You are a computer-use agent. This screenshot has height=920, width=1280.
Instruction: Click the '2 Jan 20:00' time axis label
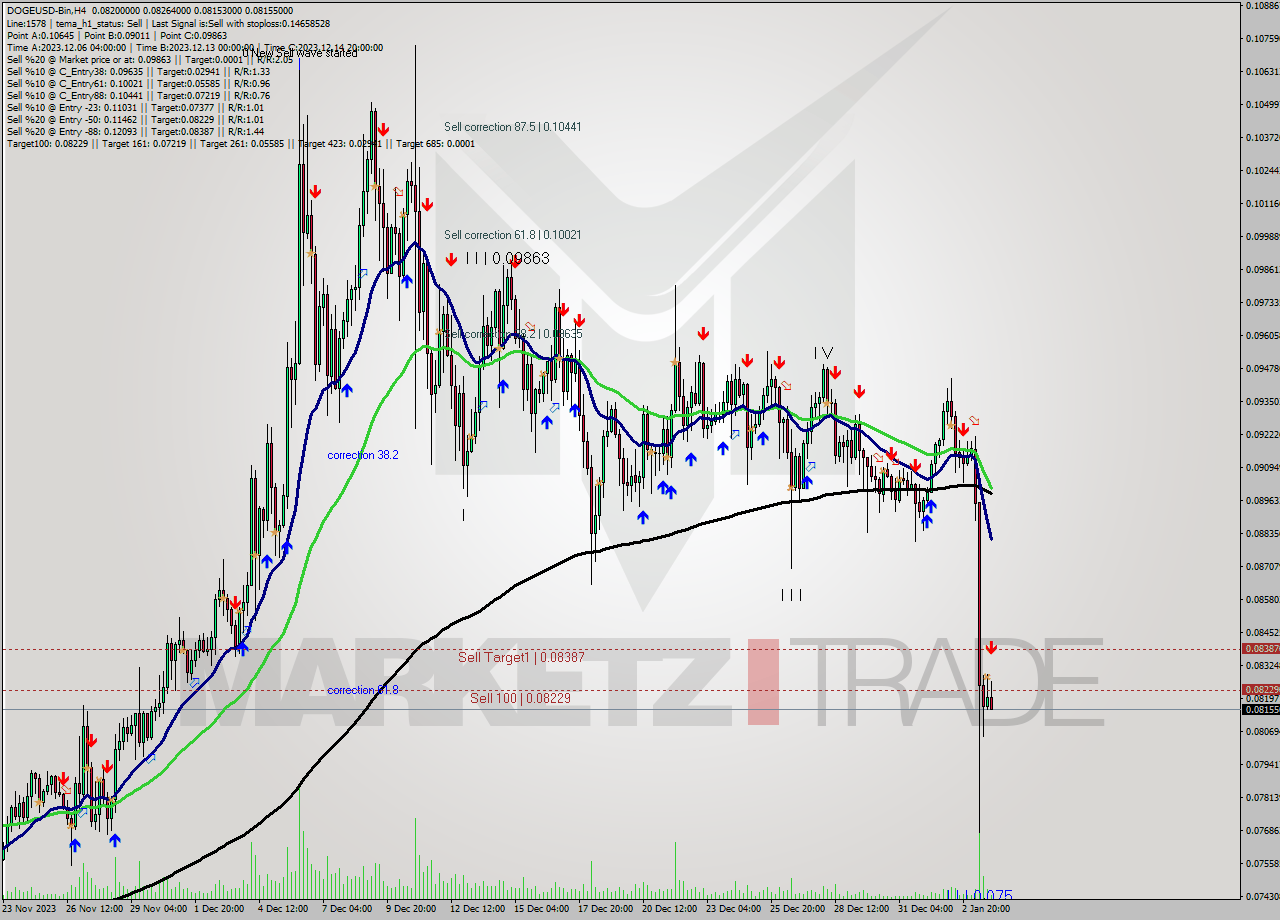pos(988,908)
